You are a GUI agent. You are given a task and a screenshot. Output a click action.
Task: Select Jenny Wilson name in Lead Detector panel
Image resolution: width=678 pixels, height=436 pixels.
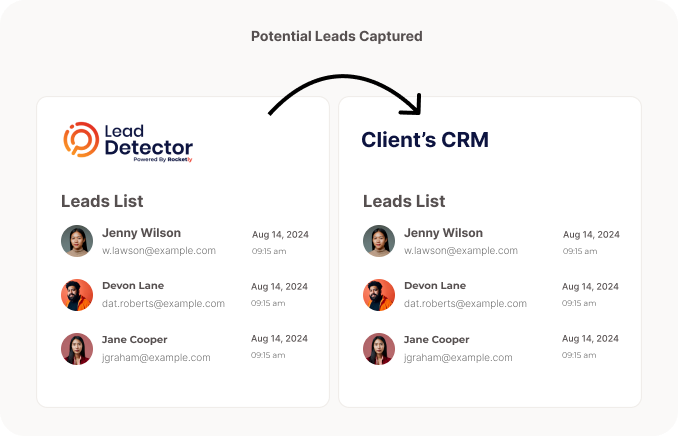141,233
